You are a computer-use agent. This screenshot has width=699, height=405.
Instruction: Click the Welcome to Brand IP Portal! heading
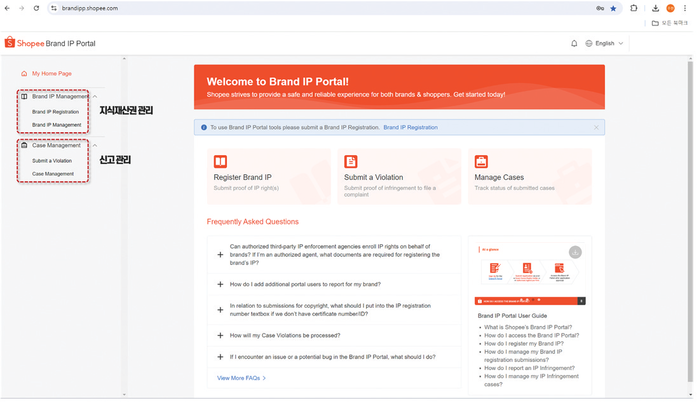[277, 82]
